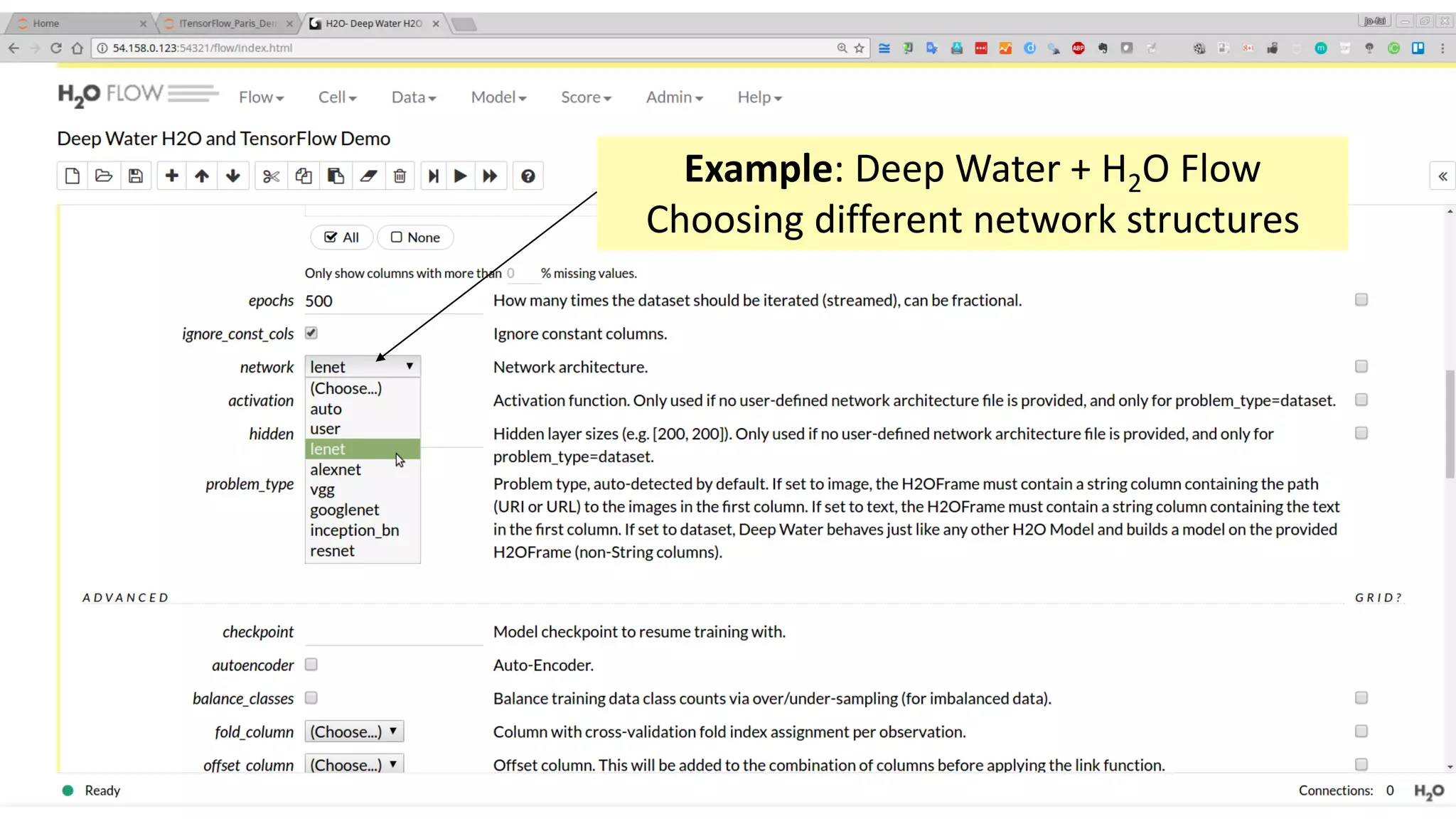This screenshot has height=819, width=1456.
Task: Select auto network option
Action: tap(363, 409)
